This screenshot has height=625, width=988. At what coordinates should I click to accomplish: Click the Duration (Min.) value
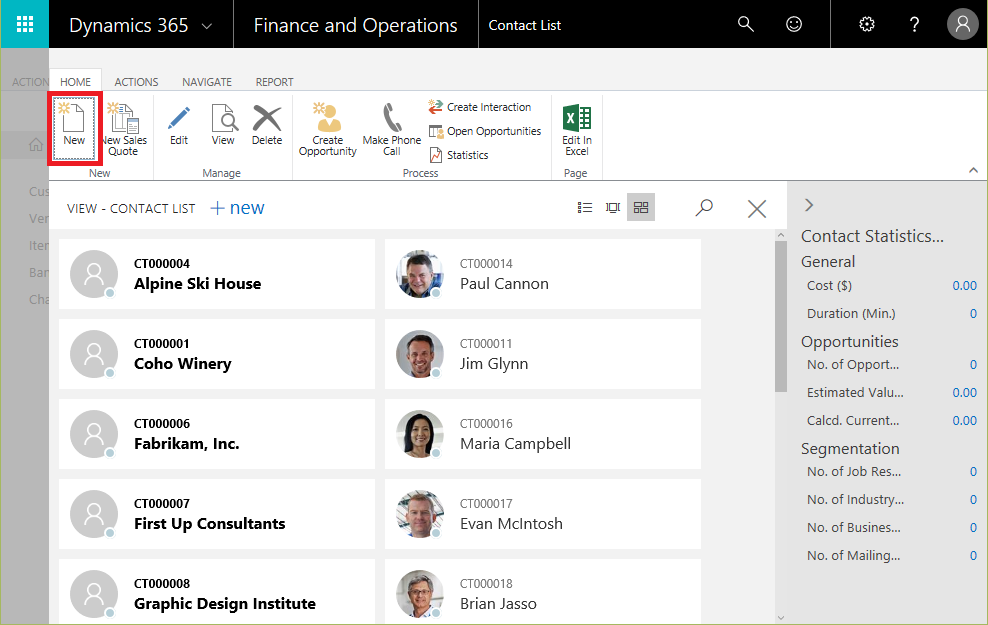973,314
